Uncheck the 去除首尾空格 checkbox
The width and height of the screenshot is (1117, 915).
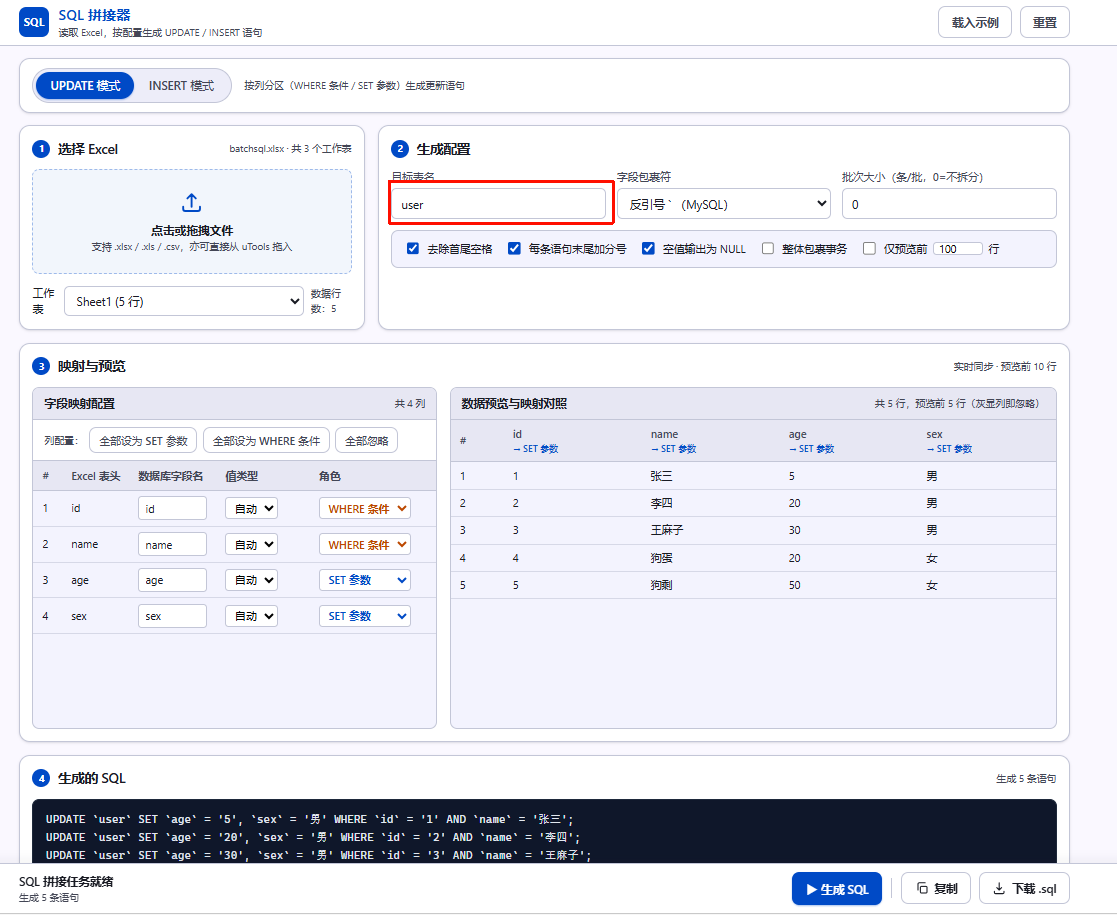412,249
